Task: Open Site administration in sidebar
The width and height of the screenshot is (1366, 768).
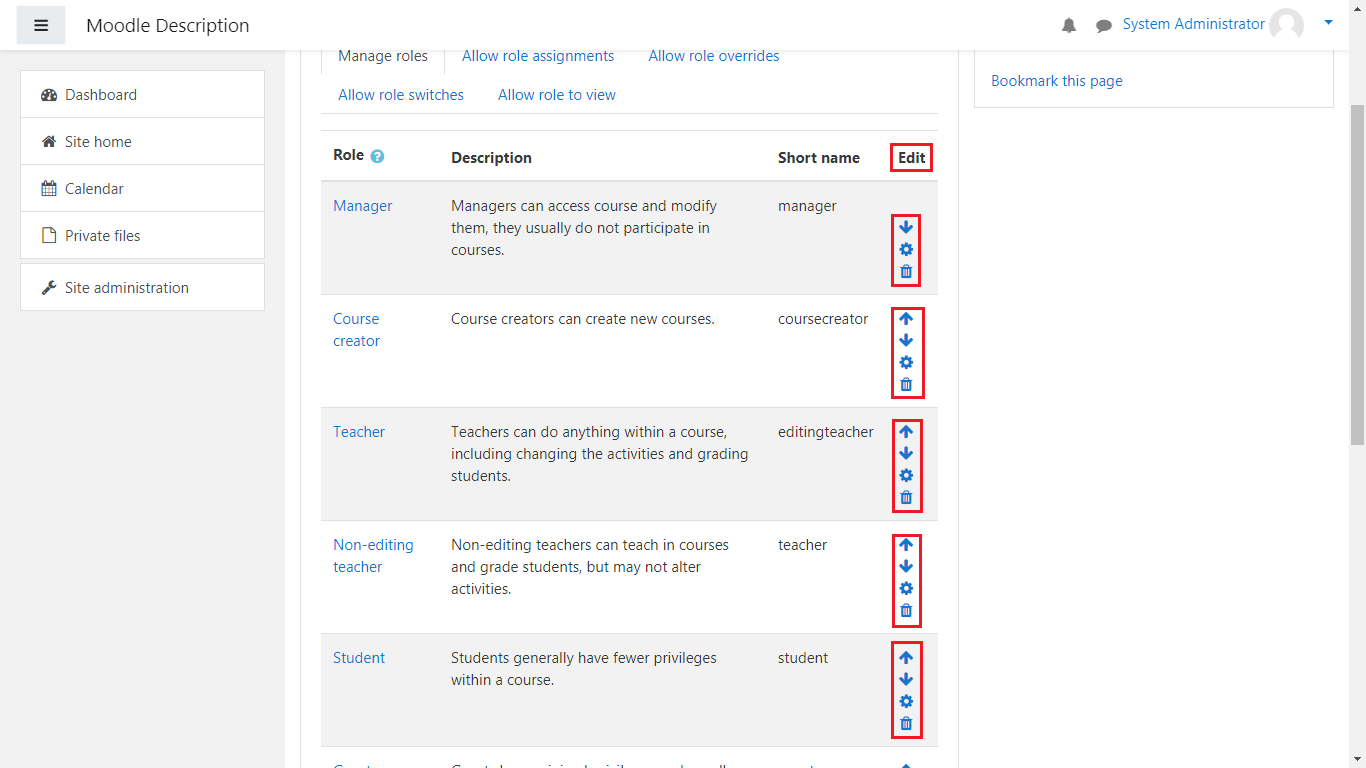Action: tap(126, 288)
